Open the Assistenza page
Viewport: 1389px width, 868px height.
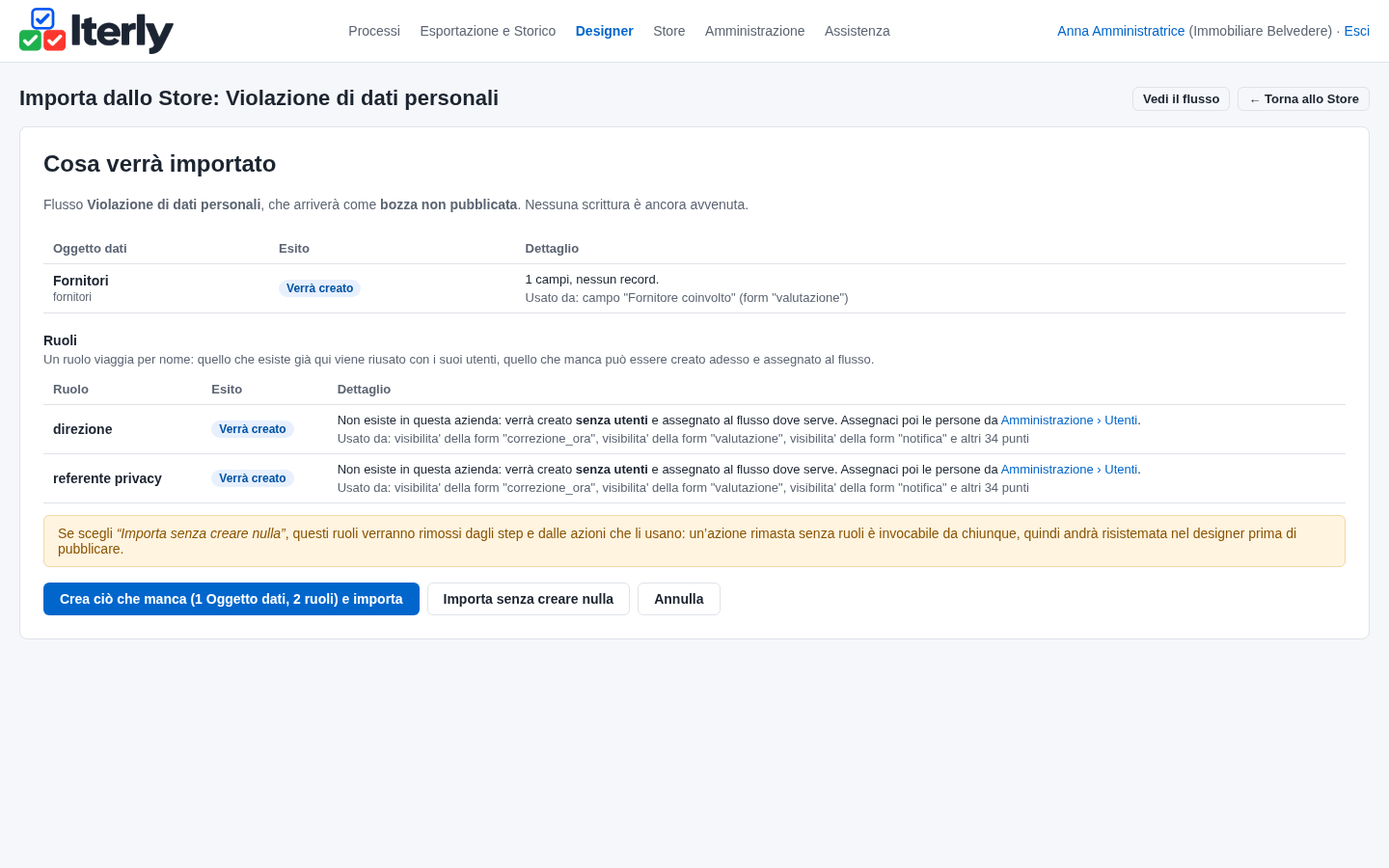pos(858,31)
